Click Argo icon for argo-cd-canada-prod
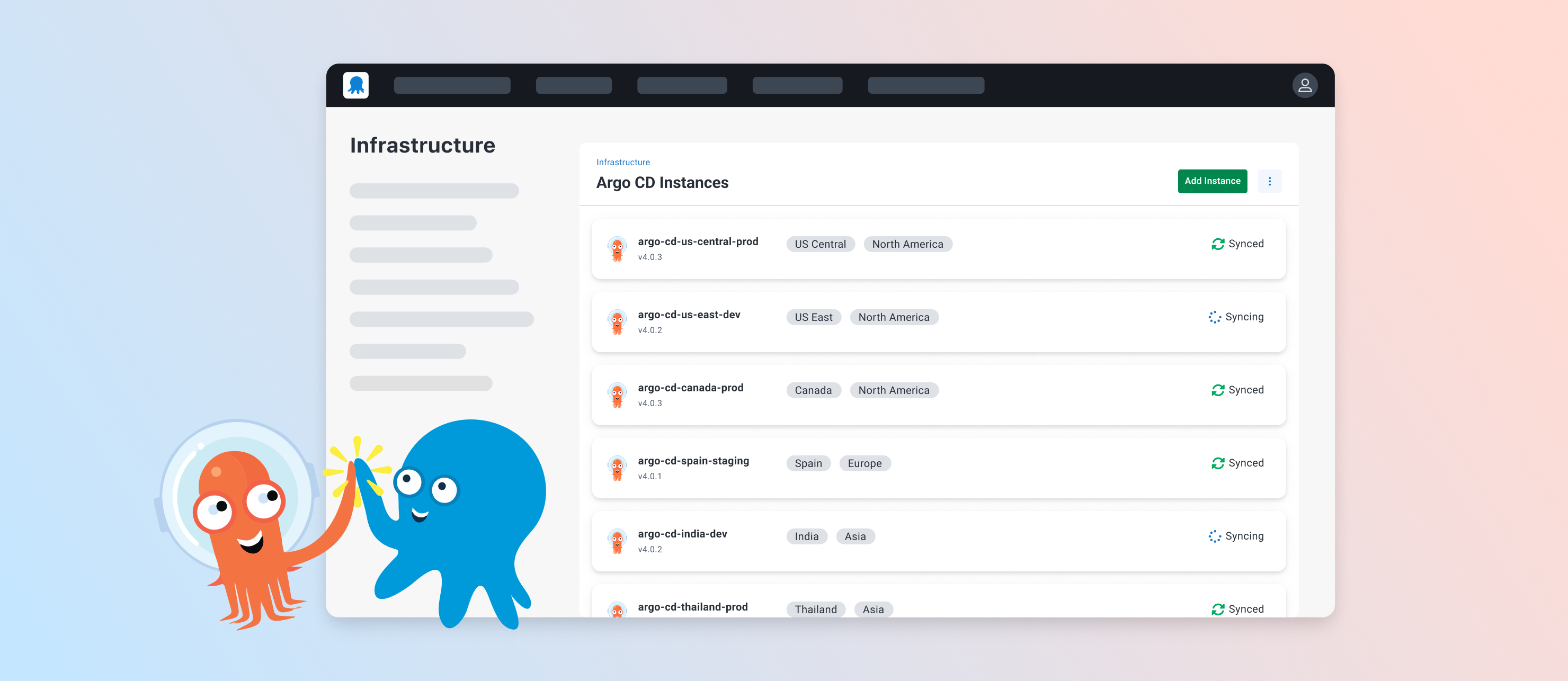The height and width of the screenshot is (681, 1568). (x=617, y=395)
